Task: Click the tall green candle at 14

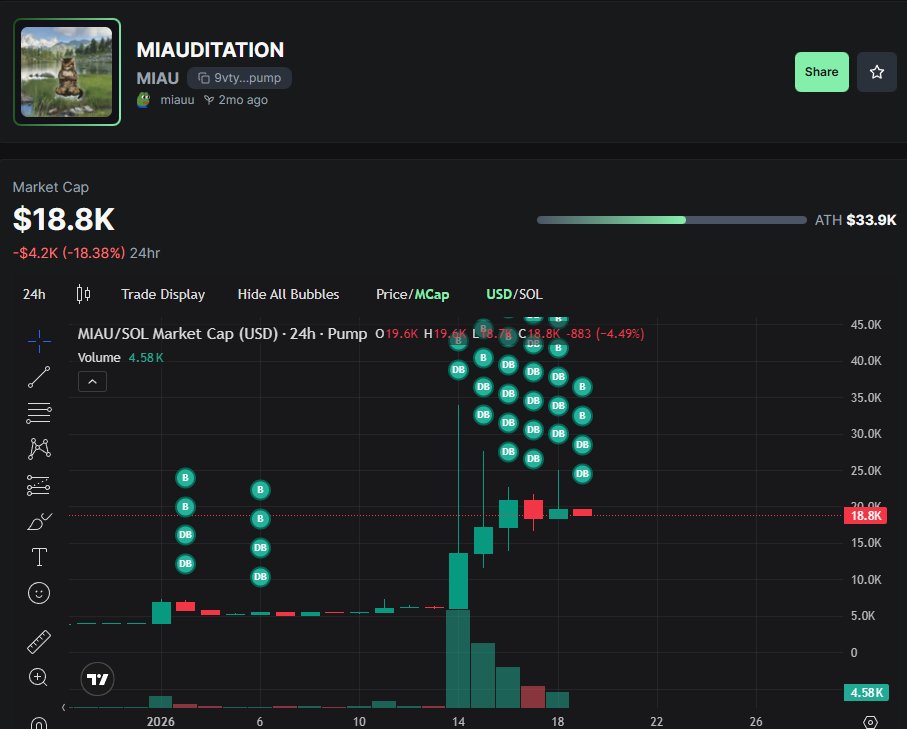Action: (x=458, y=581)
